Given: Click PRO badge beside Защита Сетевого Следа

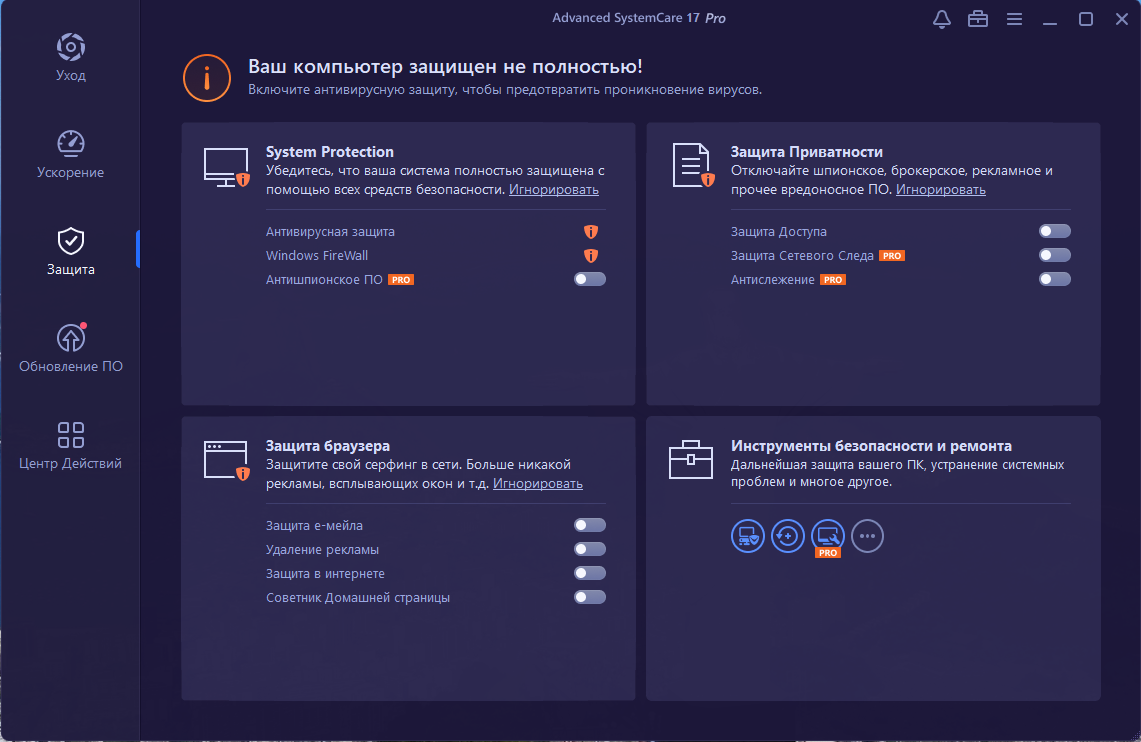Looking at the screenshot, I should [892, 256].
